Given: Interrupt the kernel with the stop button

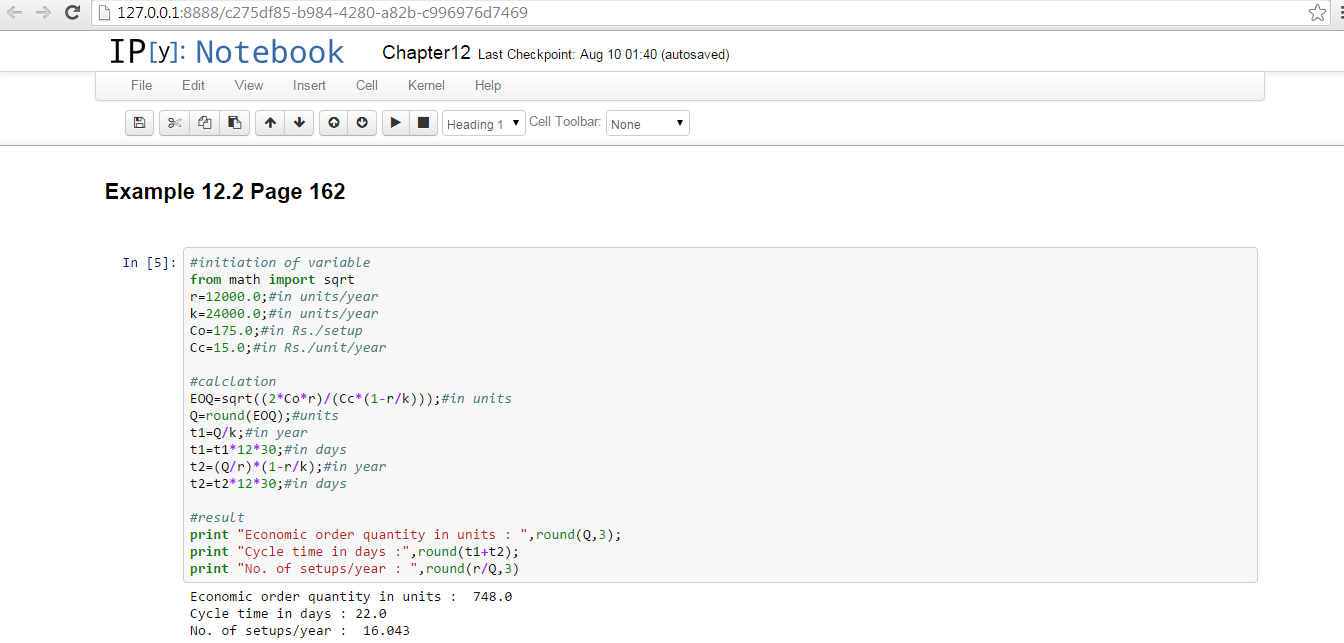Looking at the screenshot, I should click(x=423, y=123).
